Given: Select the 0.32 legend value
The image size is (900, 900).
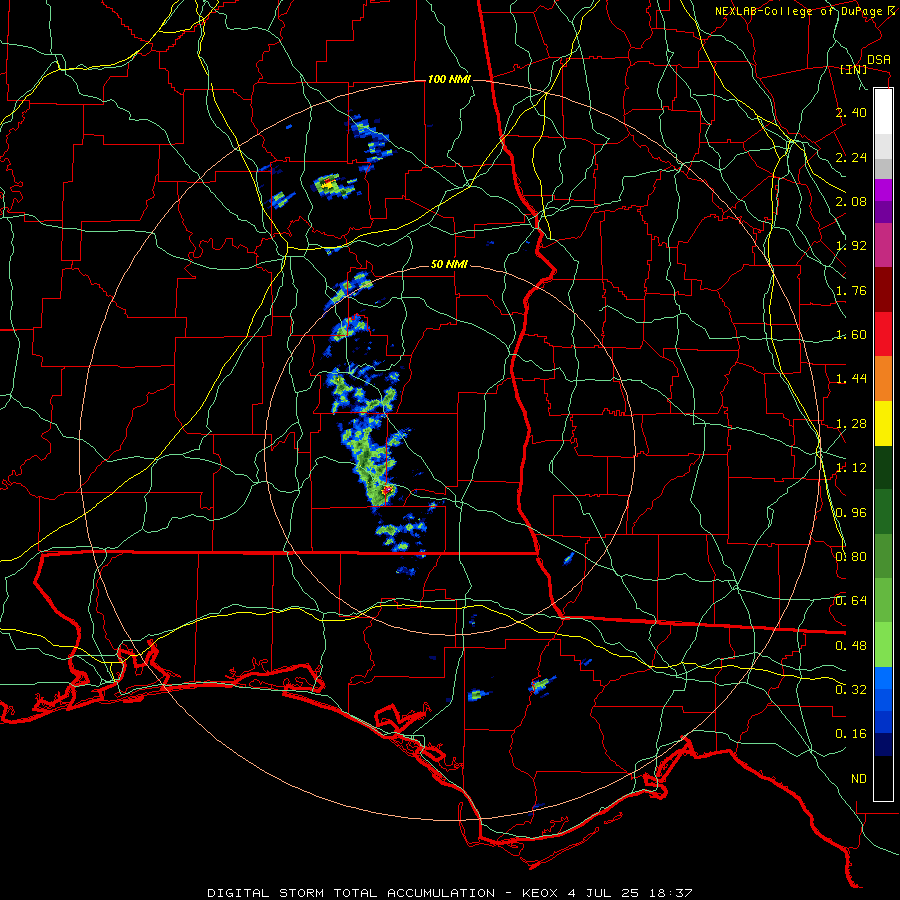Looking at the screenshot, I should [851, 690].
